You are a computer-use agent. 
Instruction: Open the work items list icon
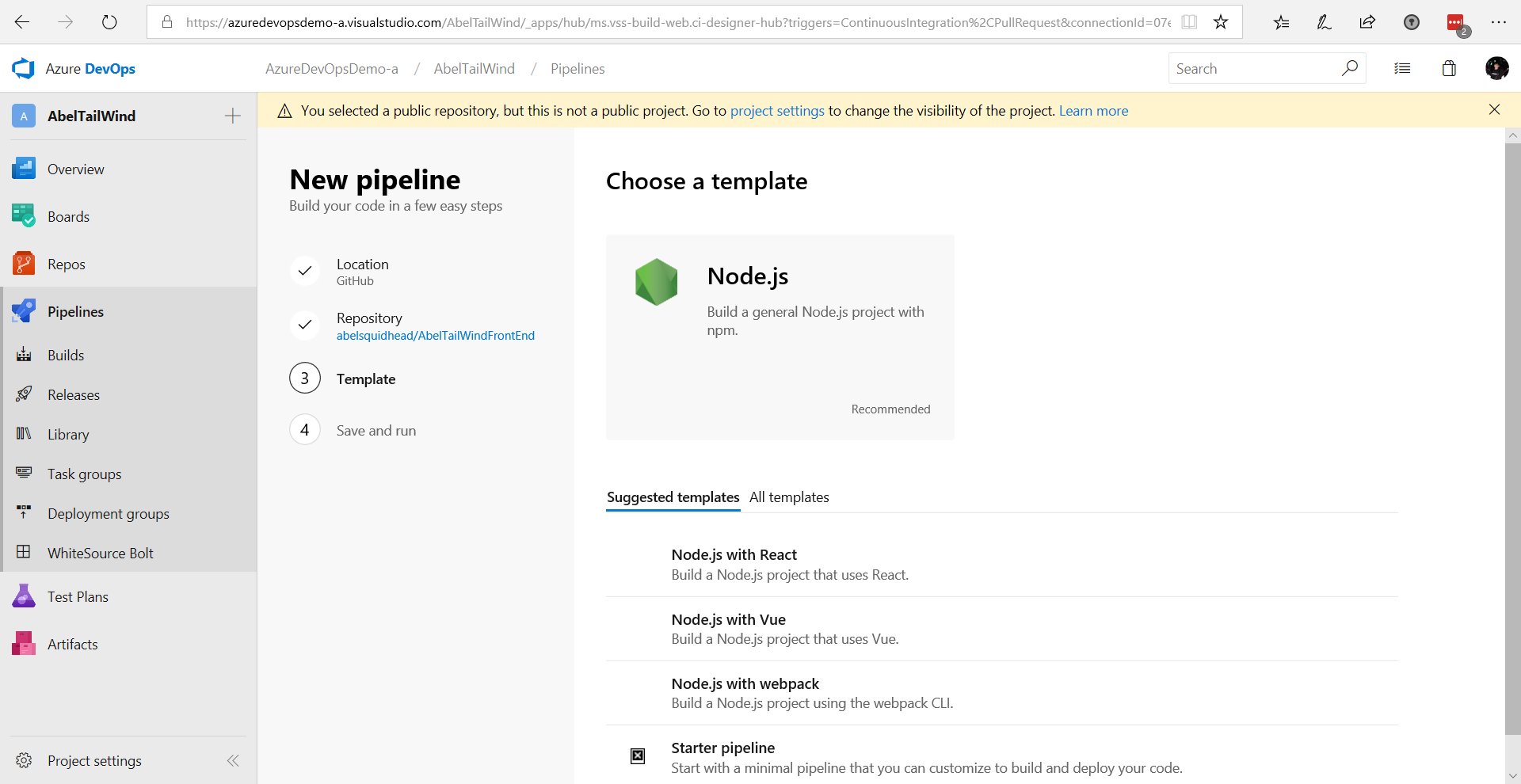tap(1402, 69)
